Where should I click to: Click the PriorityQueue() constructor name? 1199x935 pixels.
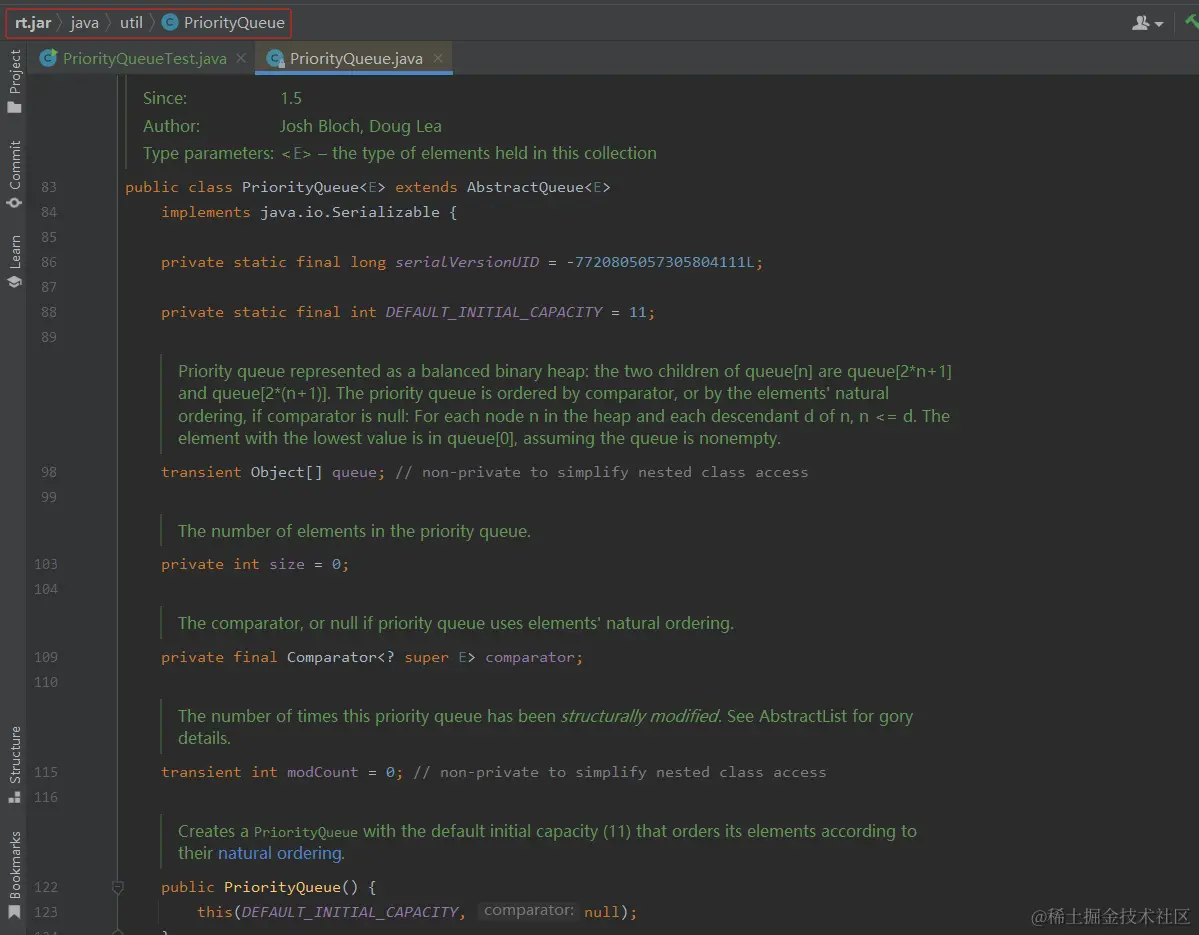(x=282, y=887)
